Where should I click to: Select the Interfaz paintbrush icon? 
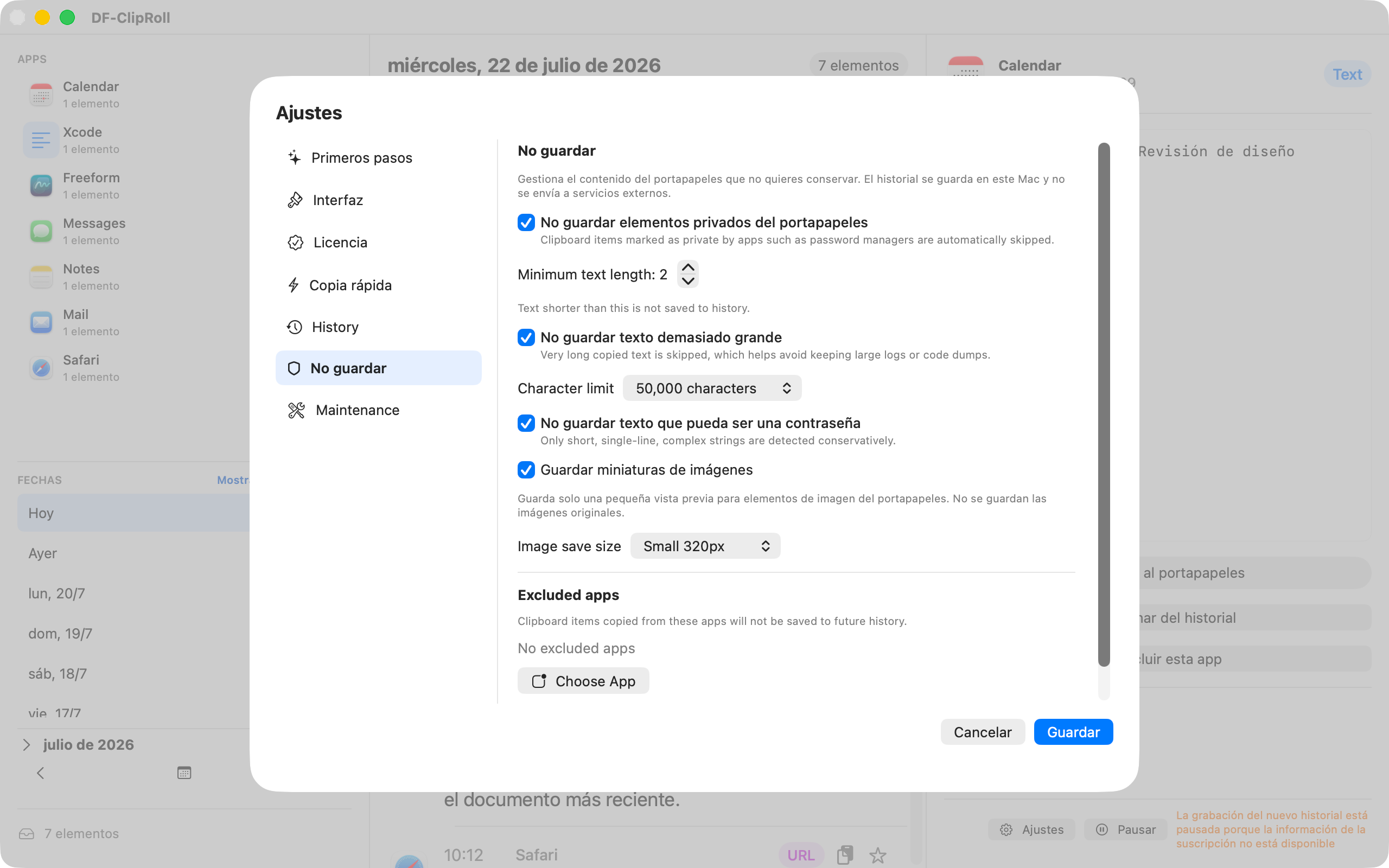pyautogui.click(x=295, y=200)
